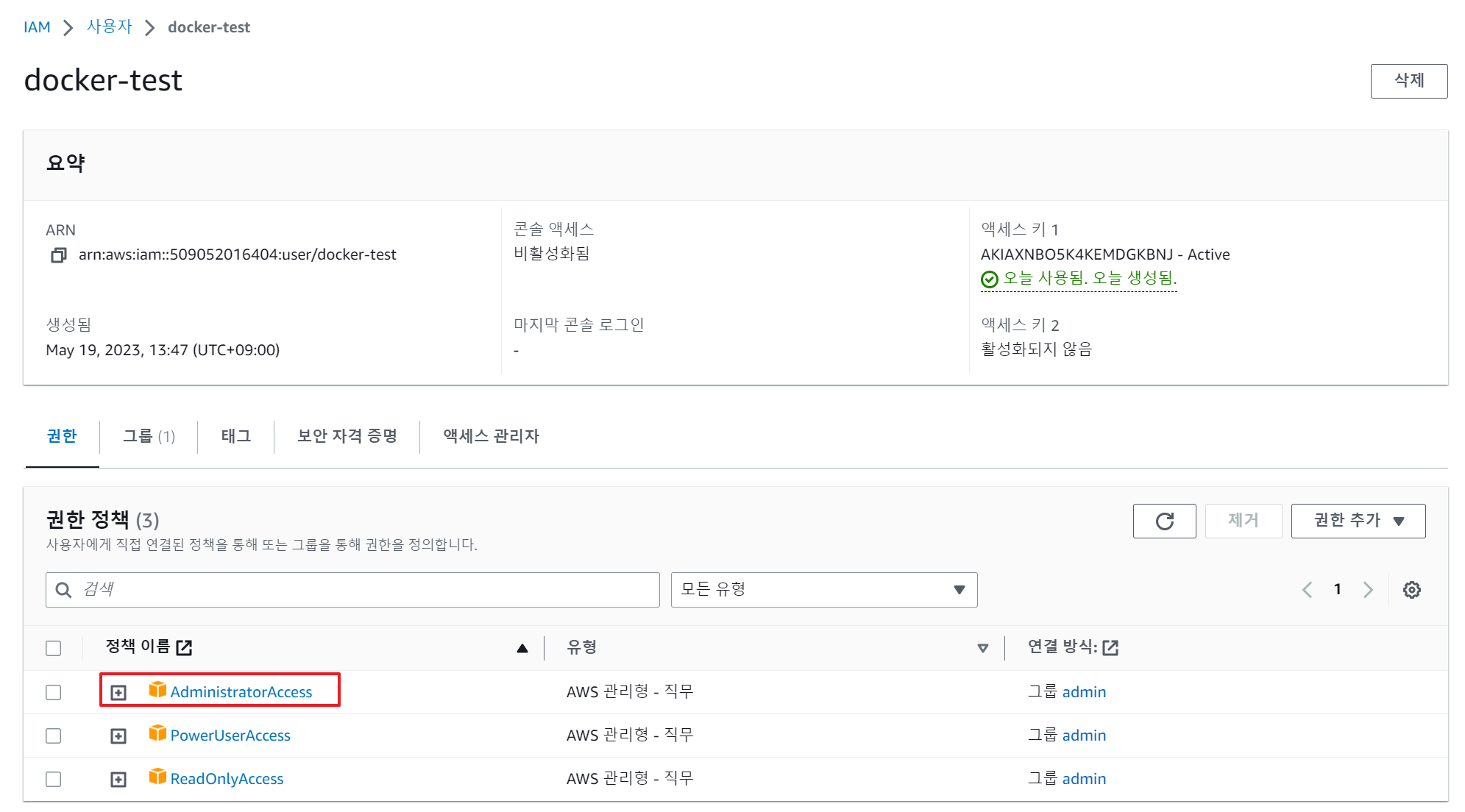1465x812 pixels.
Task: Click the 삭제 button
Action: pyautogui.click(x=1408, y=81)
